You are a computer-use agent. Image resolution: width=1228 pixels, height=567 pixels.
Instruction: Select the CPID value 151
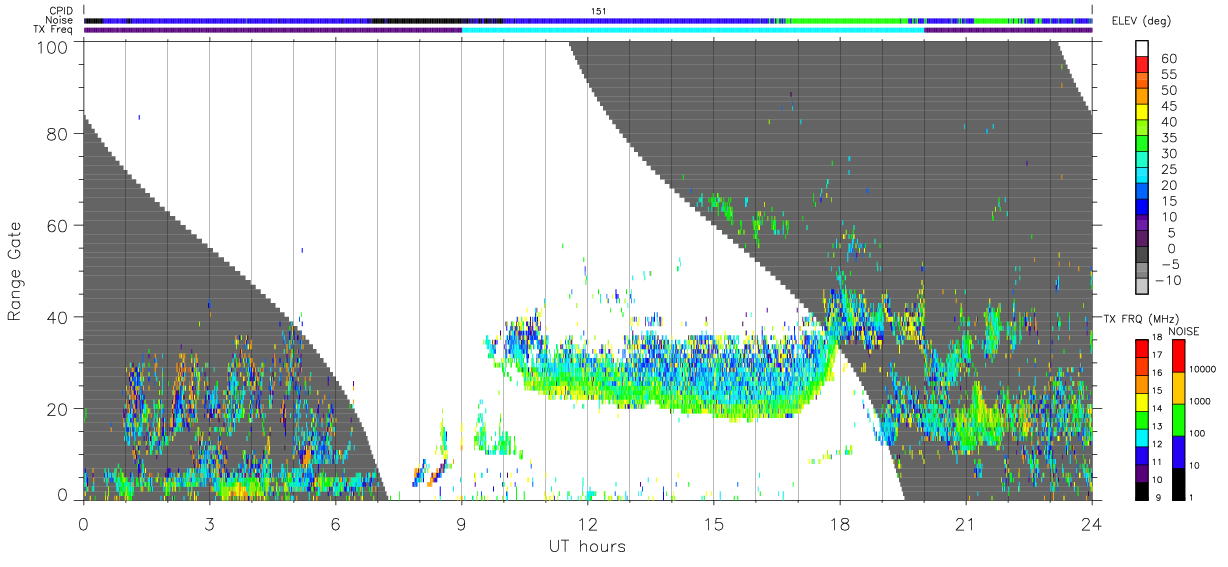tap(599, 10)
